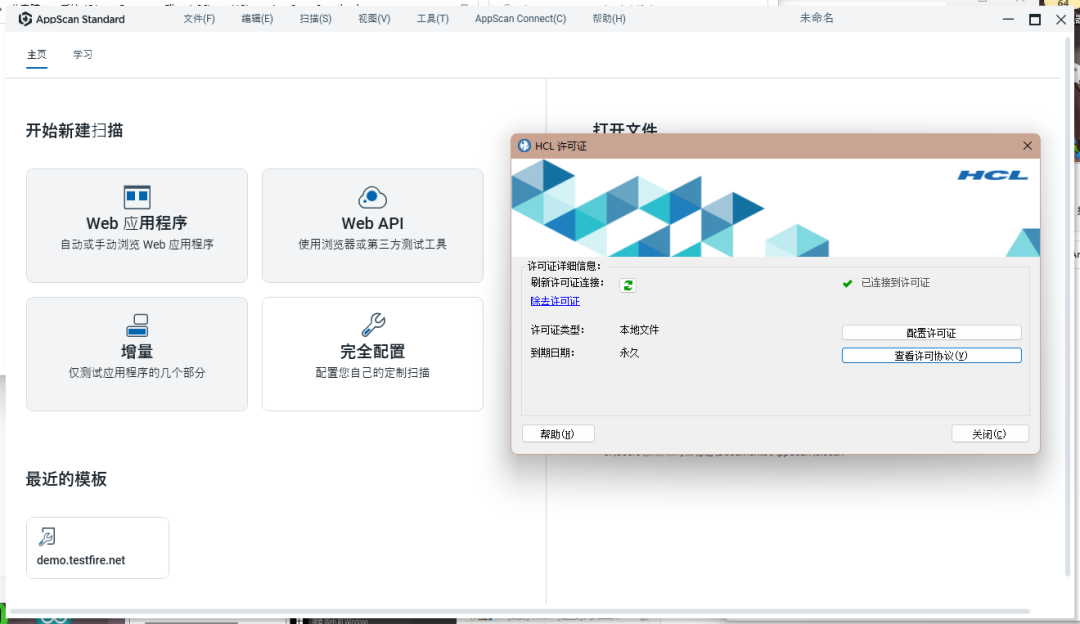This screenshot has height=624, width=1080.
Task: Open the 文件(F) menu
Action: coord(199,19)
